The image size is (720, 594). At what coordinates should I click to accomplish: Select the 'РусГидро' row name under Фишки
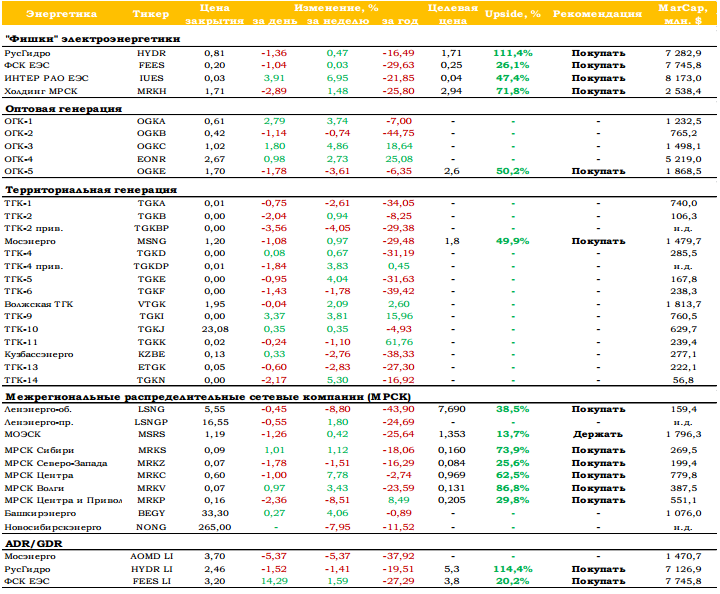(x=27, y=53)
